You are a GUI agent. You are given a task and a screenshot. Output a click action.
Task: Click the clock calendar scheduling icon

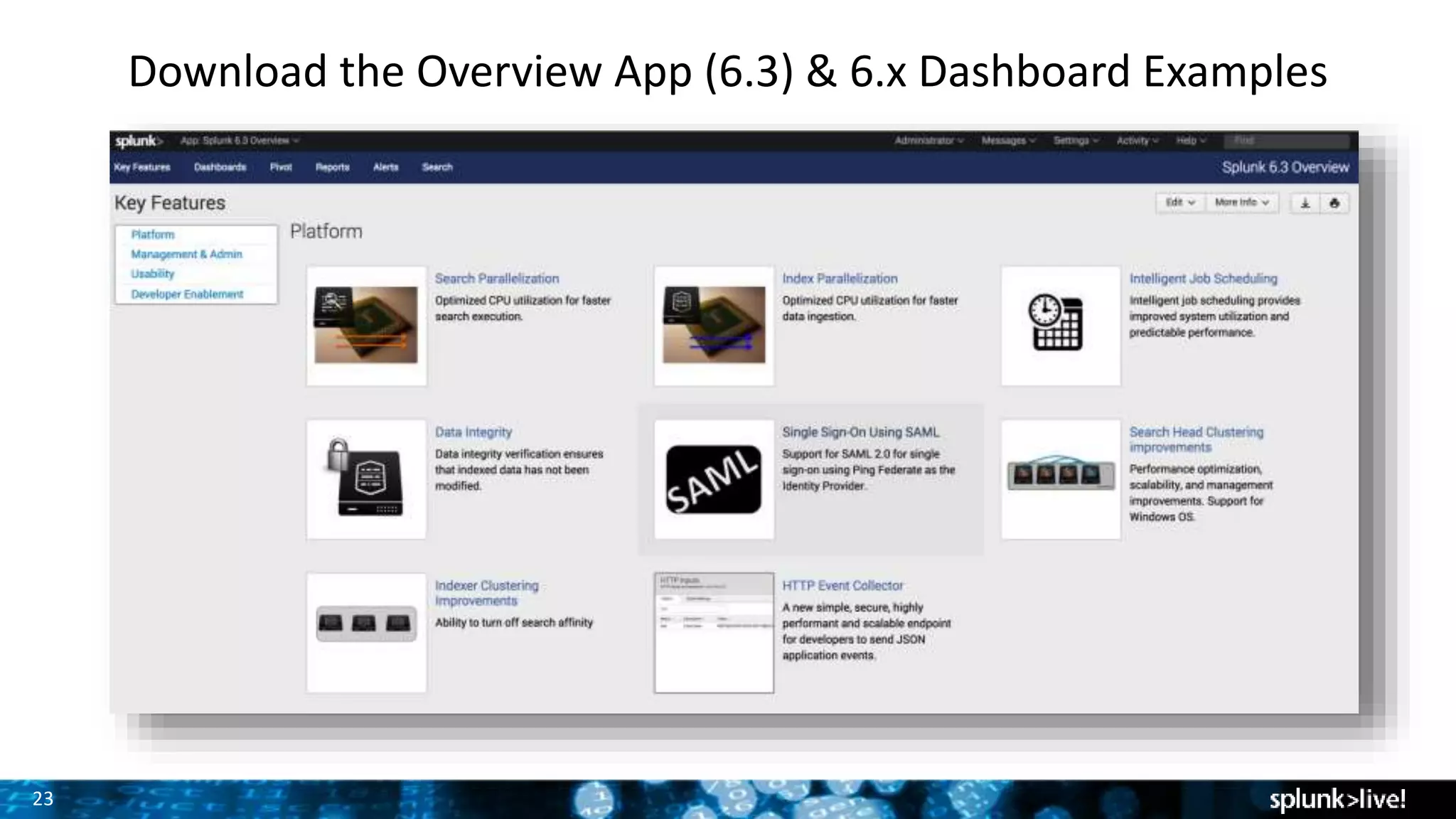[1061, 326]
